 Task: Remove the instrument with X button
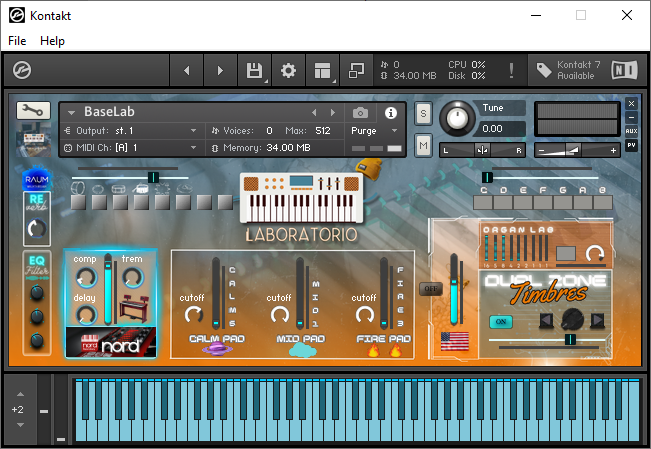[631, 103]
